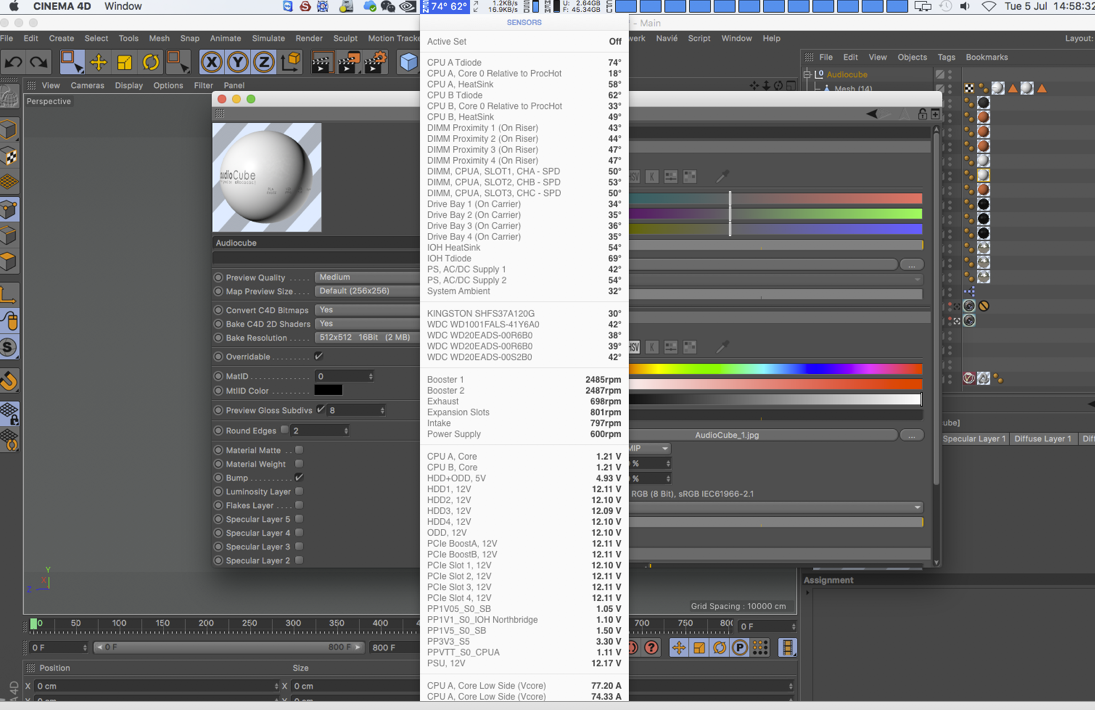
Task: Toggle Enable Snap magnet icon
Action: [x=8, y=380]
